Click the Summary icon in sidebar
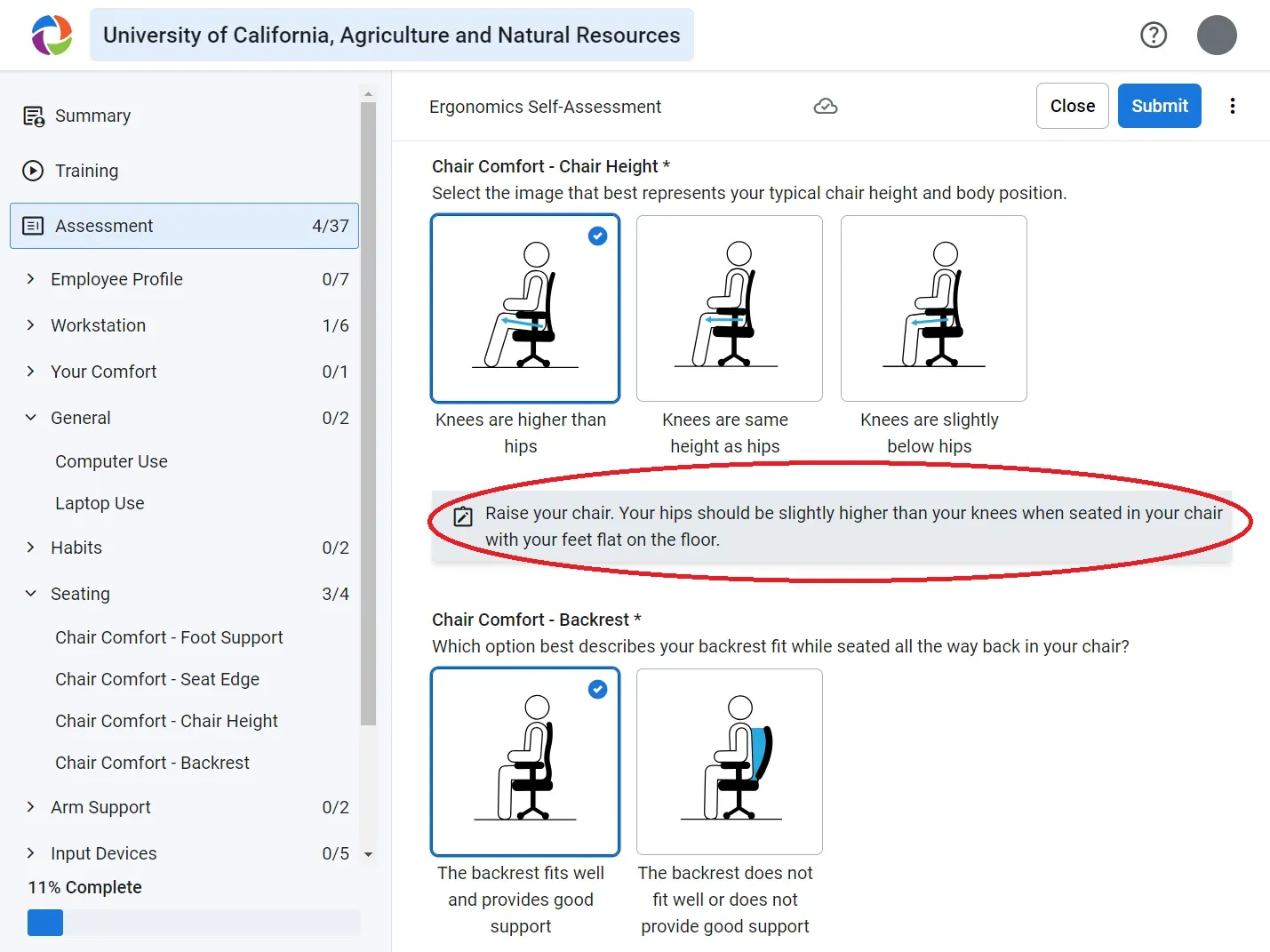Screen dimensions: 1270x952 [x=34, y=116]
